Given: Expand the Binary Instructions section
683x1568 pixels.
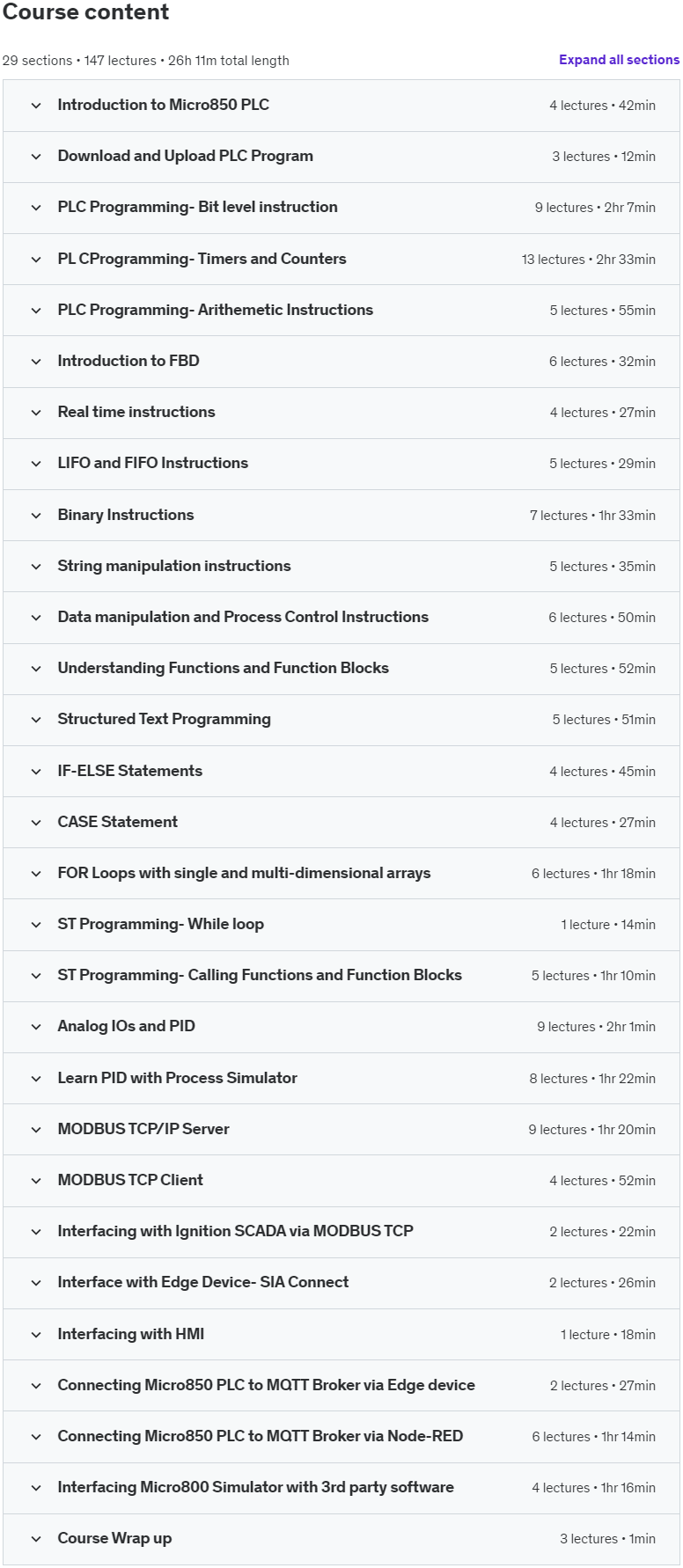Looking at the screenshot, I should [126, 515].
